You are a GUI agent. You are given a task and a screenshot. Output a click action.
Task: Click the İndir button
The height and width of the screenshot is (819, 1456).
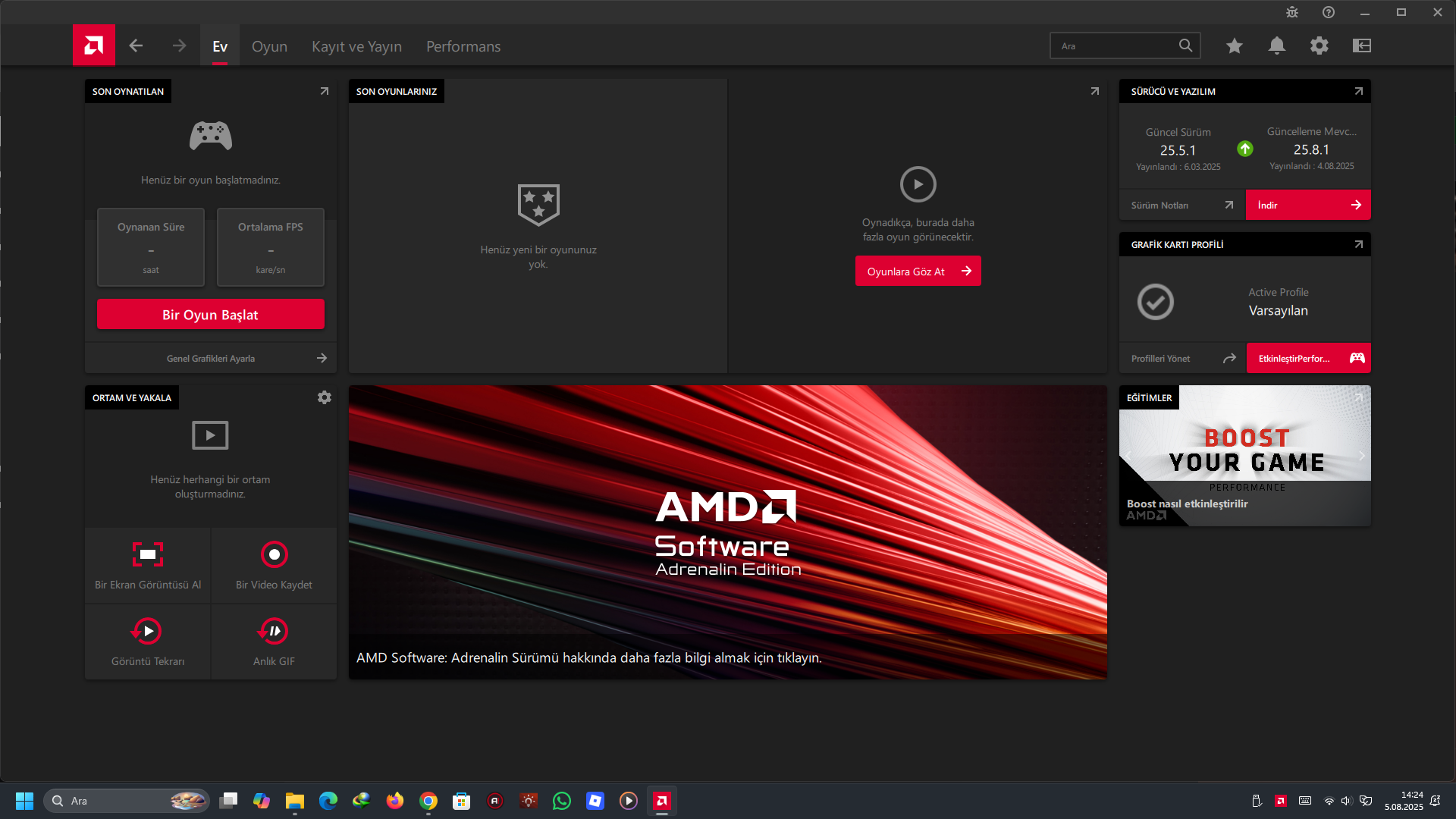(1309, 205)
